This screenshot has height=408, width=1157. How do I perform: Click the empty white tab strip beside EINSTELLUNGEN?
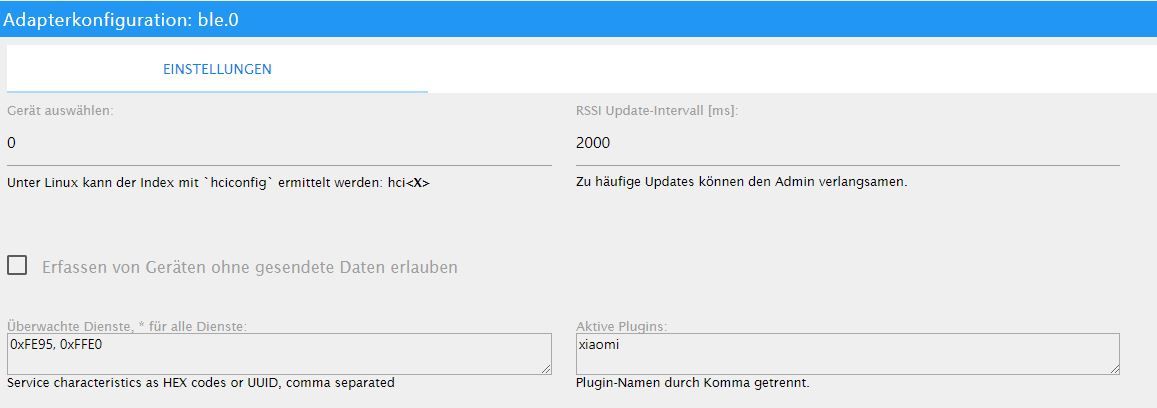[x=790, y=69]
